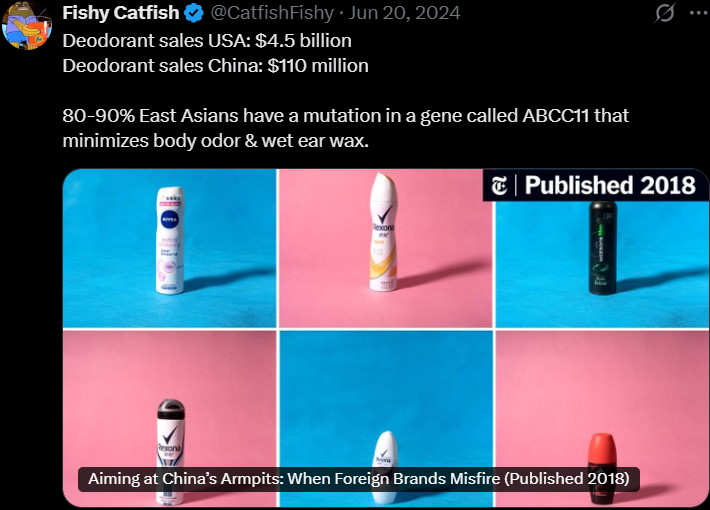Open the @CatfishFishy handle link

tap(272, 13)
